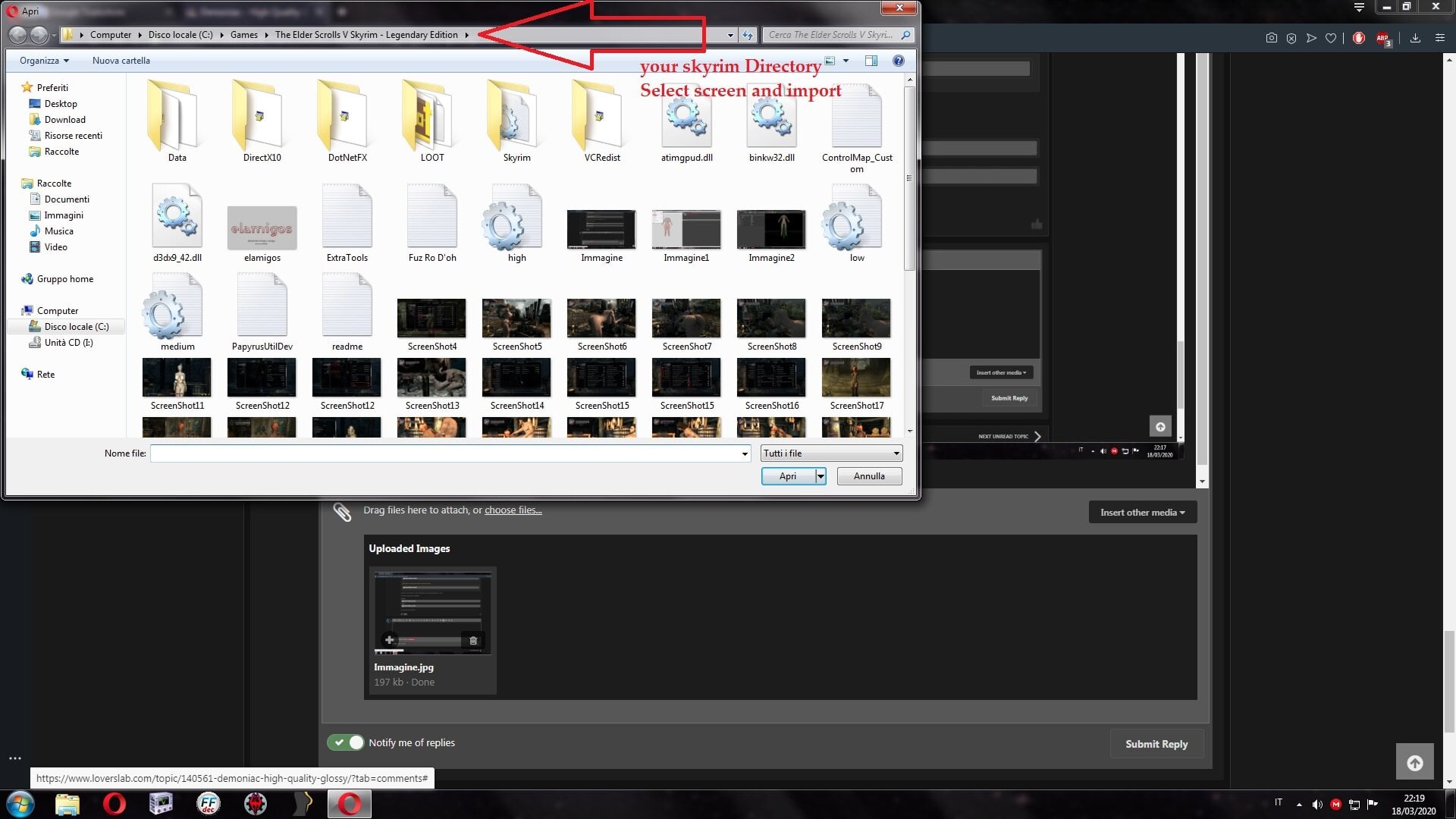The width and height of the screenshot is (1456, 819).
Task: Click the scroll-to-top arrow button on page
Action: point(1415,763)
